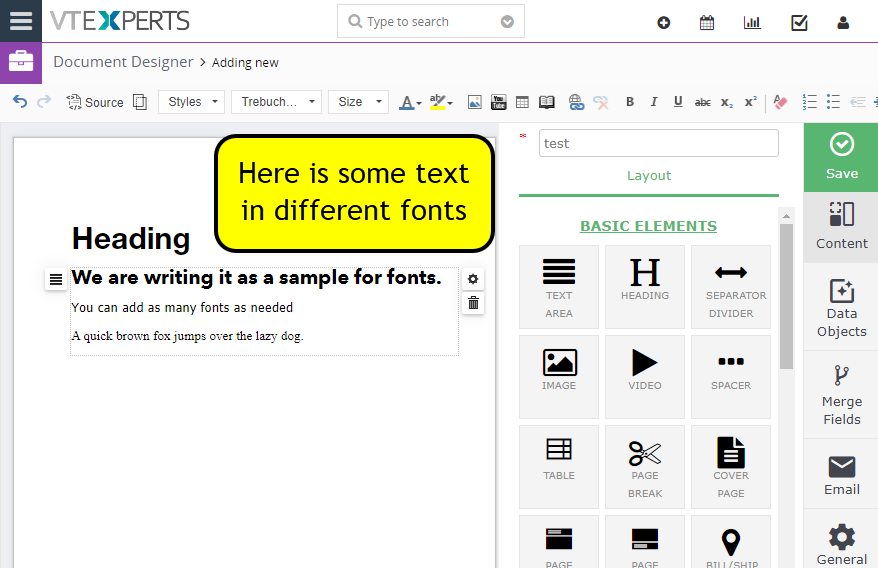This screenshot has height=568, width=878.
Task: Add a Text Area element
Action: click(x=559, y=287)
